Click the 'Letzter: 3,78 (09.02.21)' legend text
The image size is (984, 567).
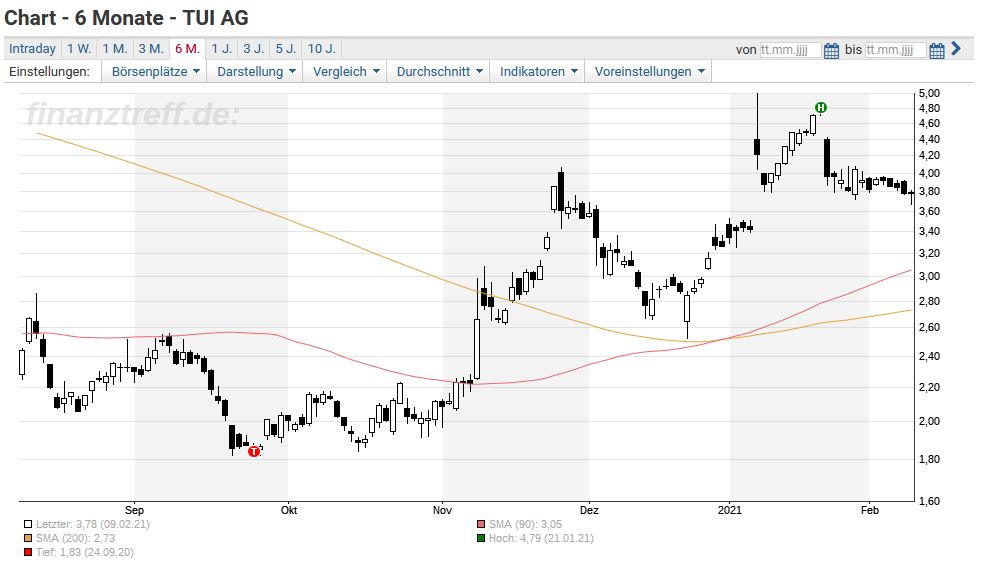[x=93, y=524]
